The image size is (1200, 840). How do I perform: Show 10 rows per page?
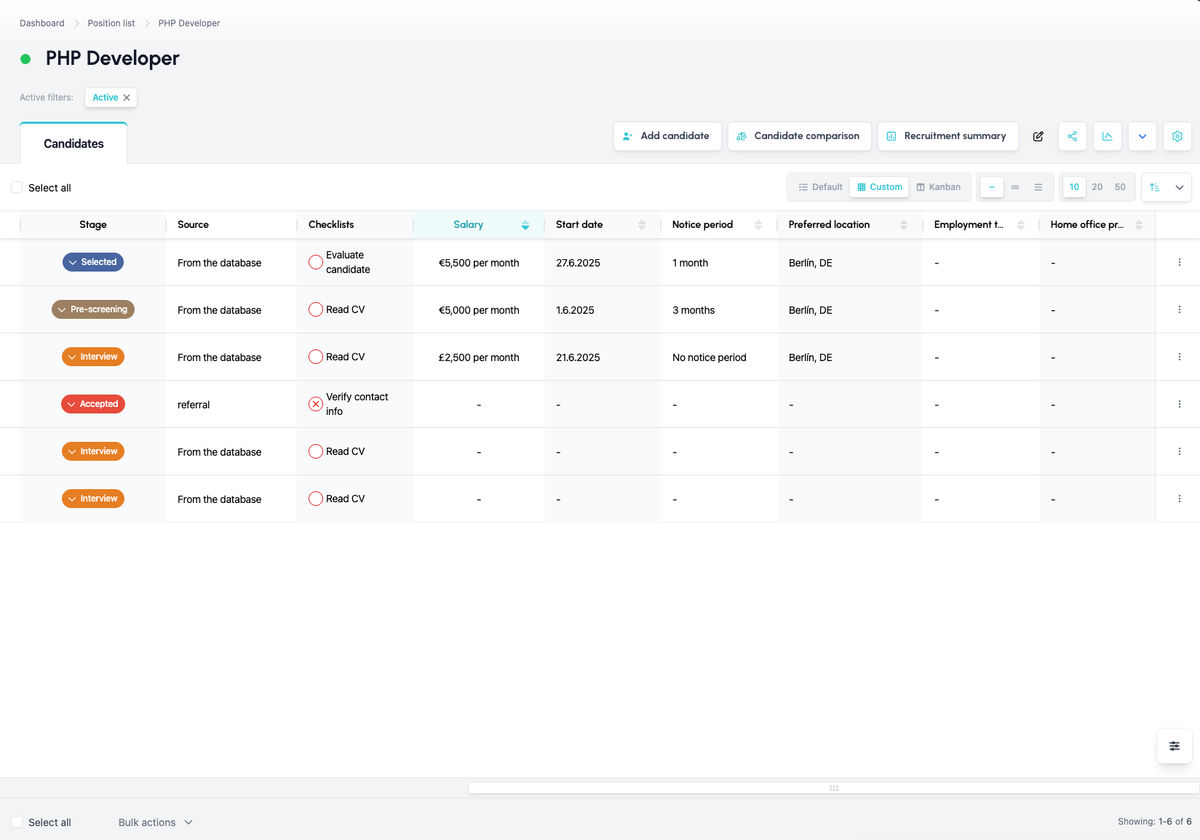1074,187
